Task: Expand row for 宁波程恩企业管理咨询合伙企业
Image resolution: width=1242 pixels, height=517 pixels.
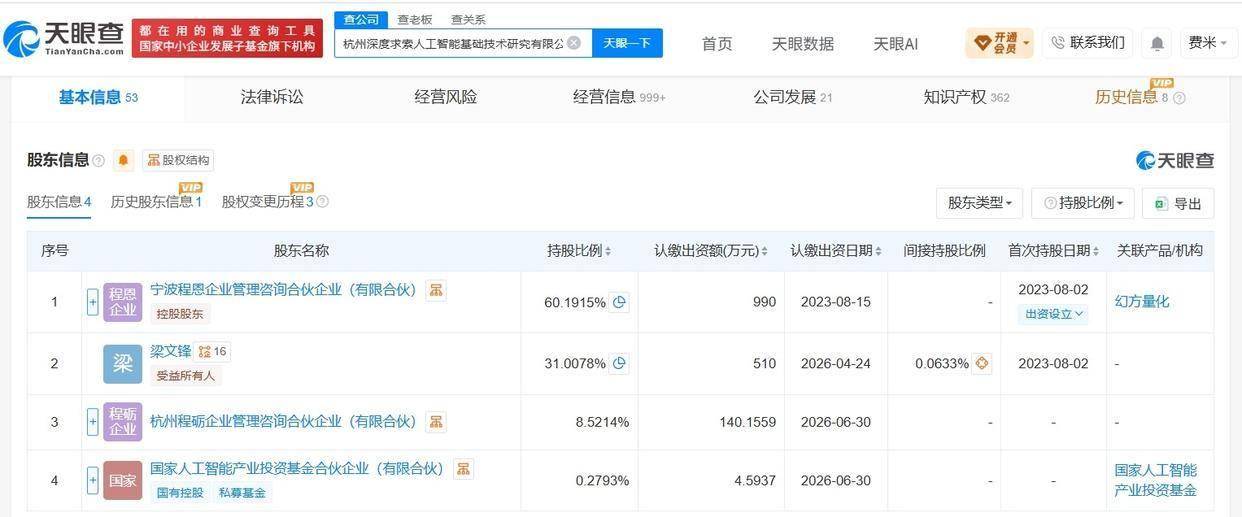Action: 93,302
